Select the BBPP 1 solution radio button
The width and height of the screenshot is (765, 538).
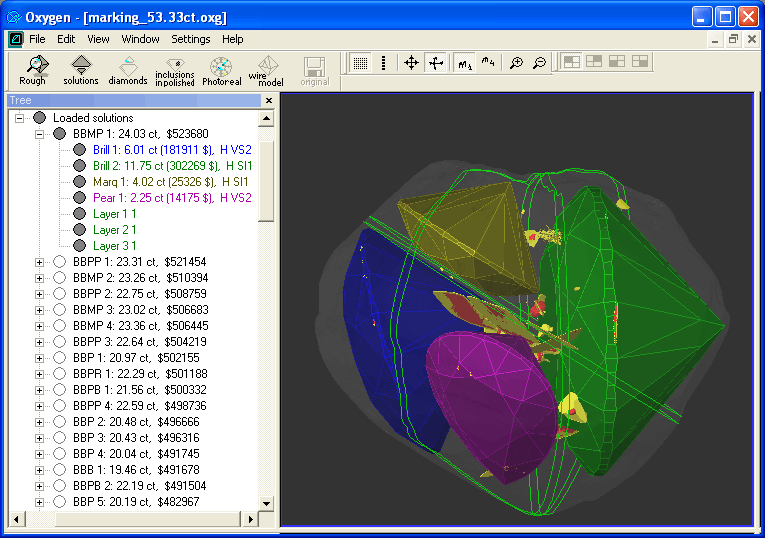pos(60,262)
